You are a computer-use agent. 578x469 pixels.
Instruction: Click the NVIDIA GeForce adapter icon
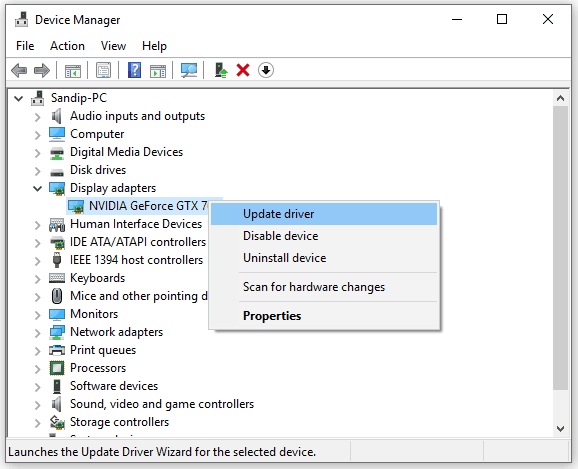point(76,206)
